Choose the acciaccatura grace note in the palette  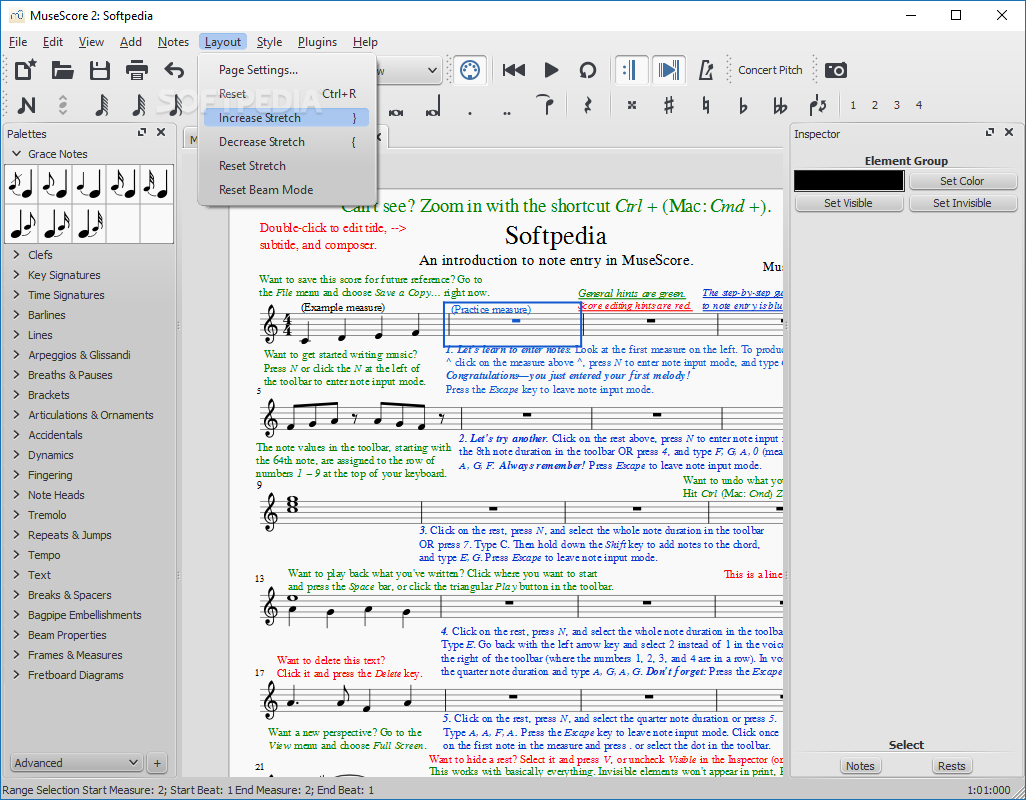(x=21, y=184)
